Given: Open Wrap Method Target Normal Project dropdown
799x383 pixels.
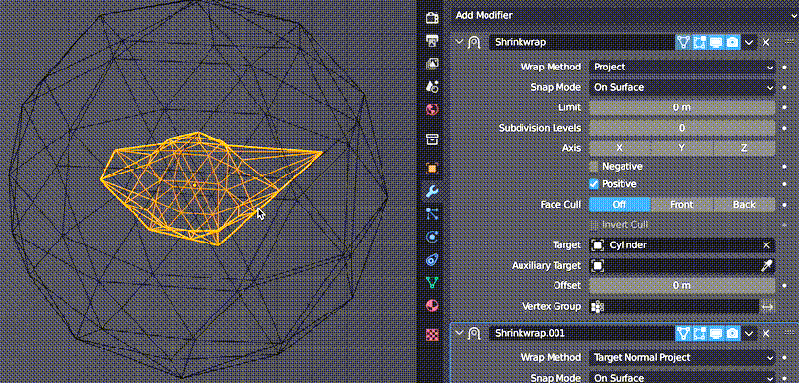Looking at the screenshot, I should pyautogui.click(x=682, y=358).
